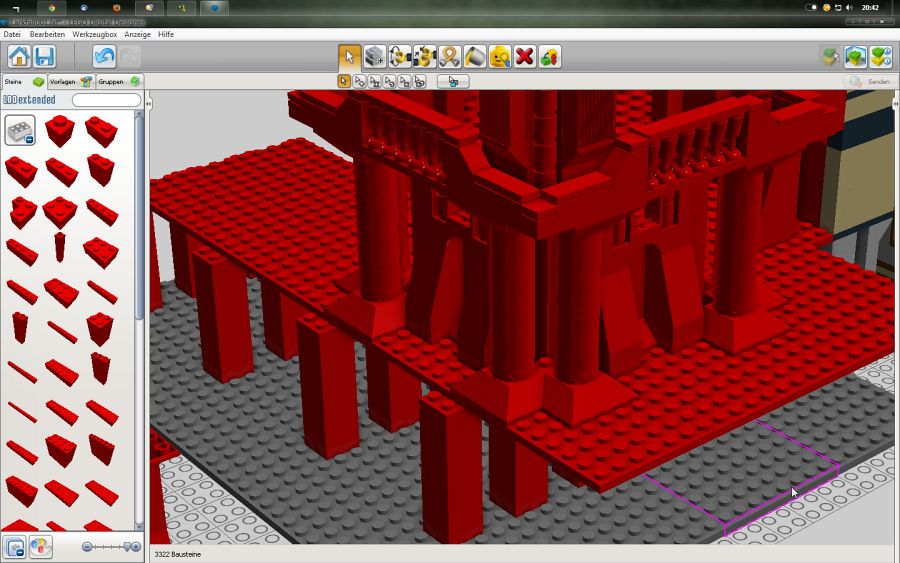This screenshot has height=563, width=900.
Task: Save the model with the floppy disk icon
Action: tap(44, 56)
